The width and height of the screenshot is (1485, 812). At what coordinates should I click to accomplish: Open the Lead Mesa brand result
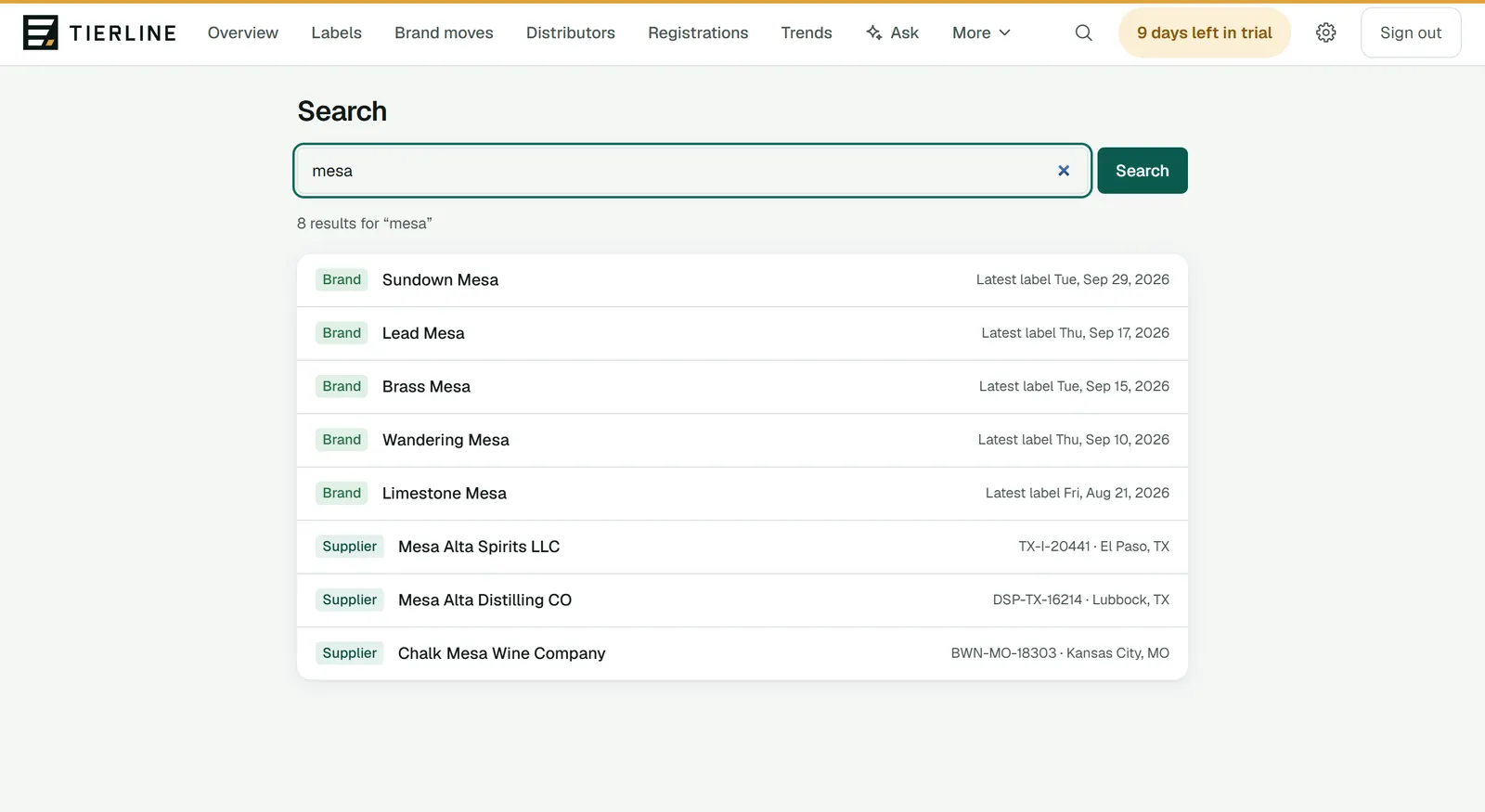click(x=742, y=333)
